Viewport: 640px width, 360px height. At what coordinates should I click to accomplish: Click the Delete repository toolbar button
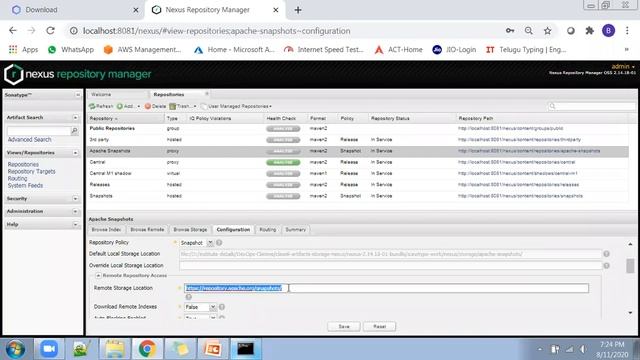click(x=155, y=106)
